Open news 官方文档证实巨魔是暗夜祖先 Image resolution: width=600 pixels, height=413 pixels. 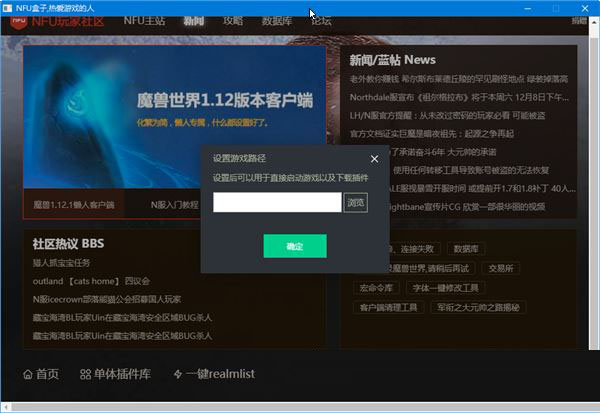tap(432, 134)
